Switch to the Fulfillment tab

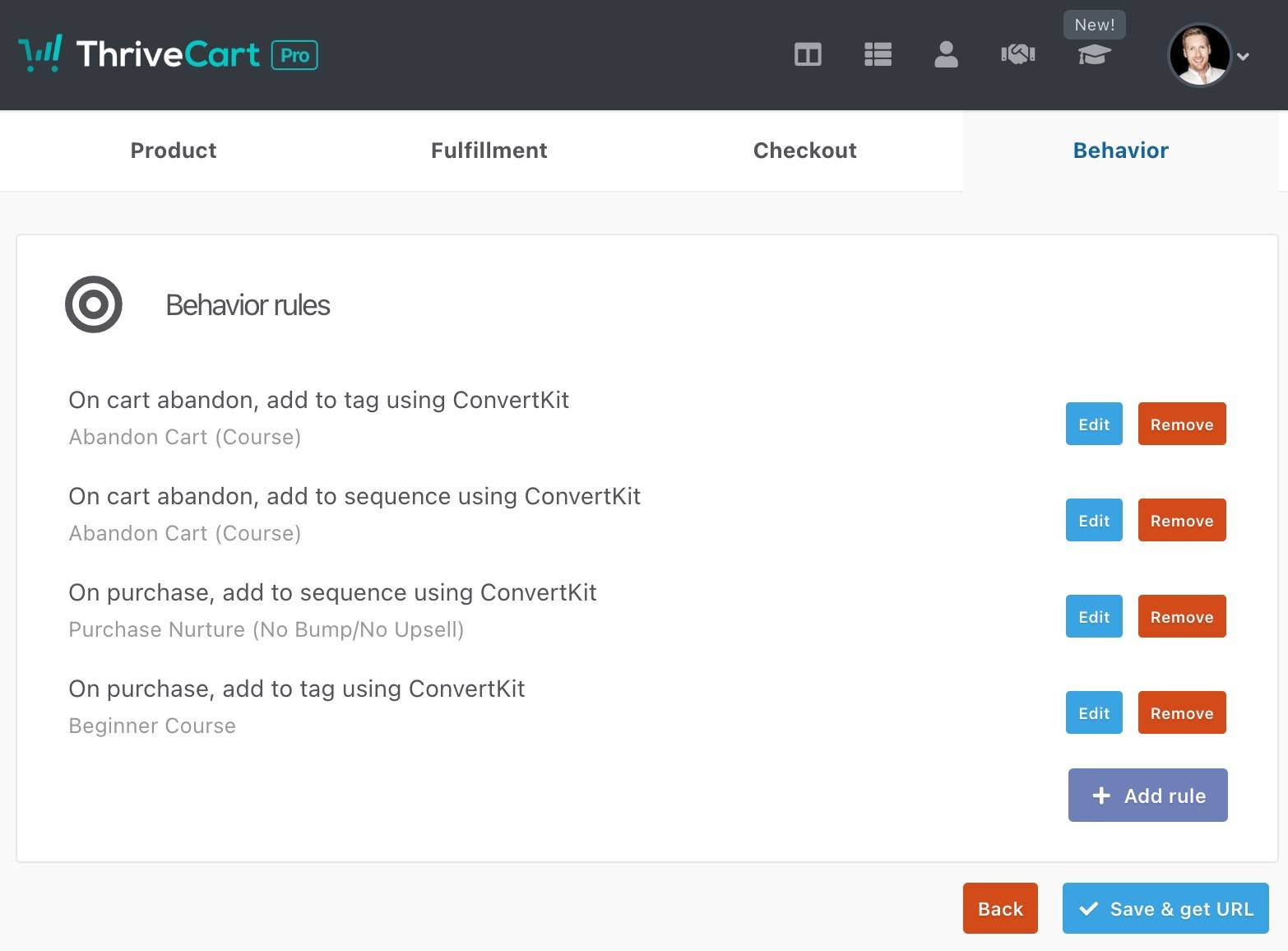point(489,151)
